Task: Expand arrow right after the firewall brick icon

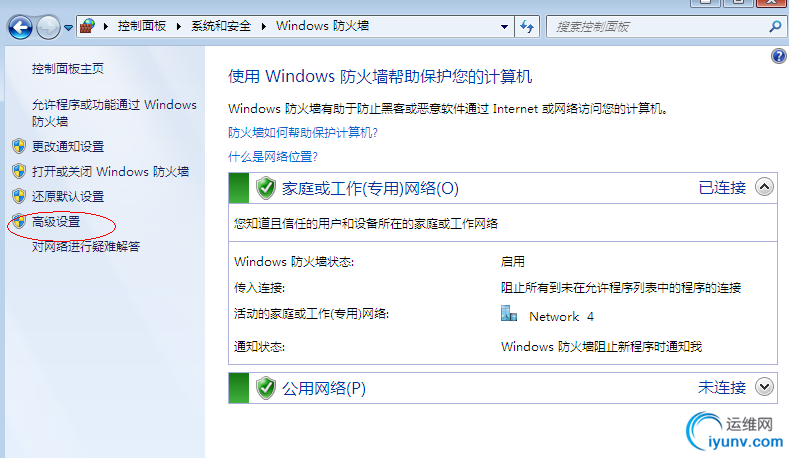Action: pos(106,26)
